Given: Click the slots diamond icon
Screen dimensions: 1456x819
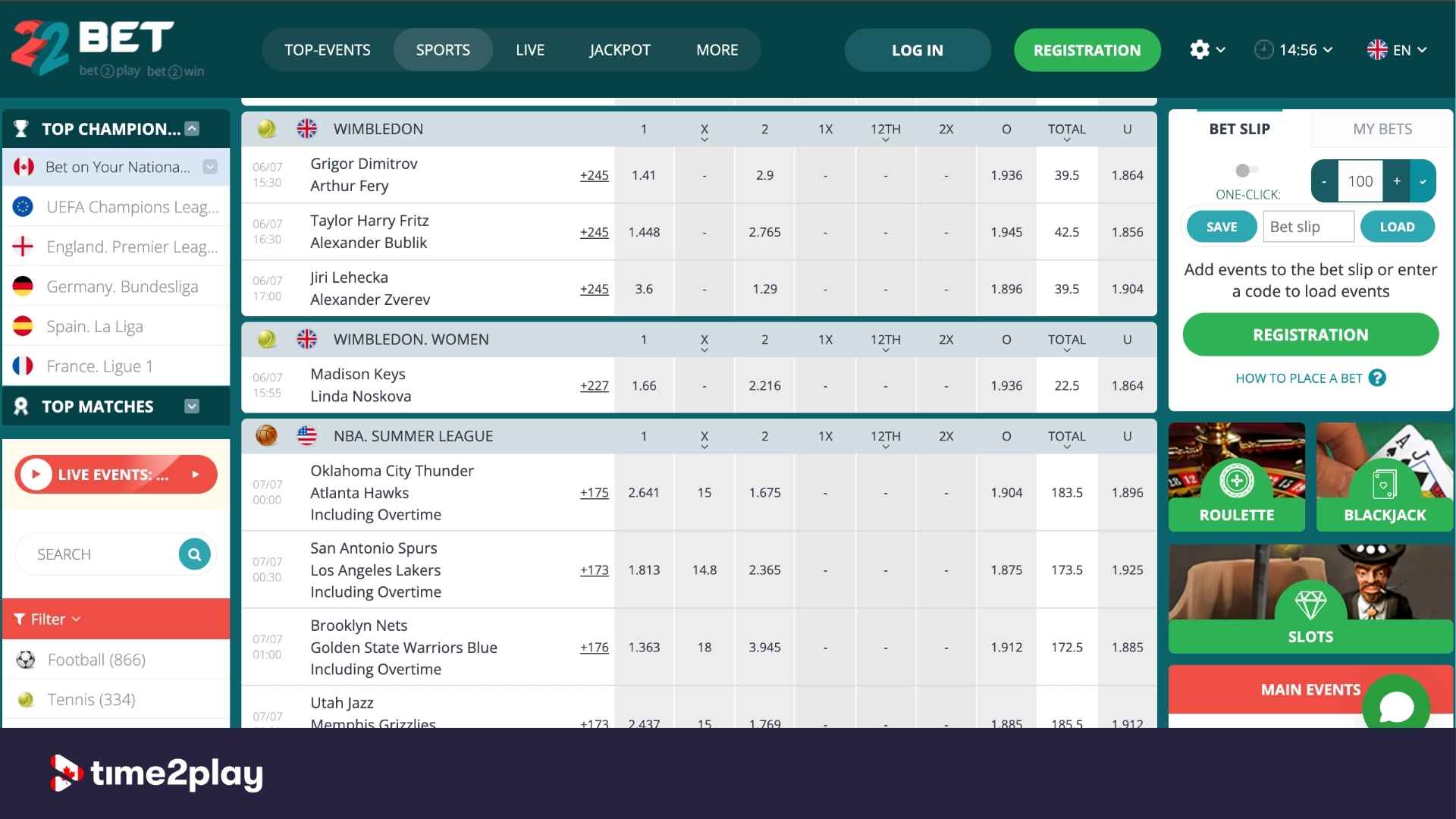Looking at the screenshot, I should [1310, 604].
